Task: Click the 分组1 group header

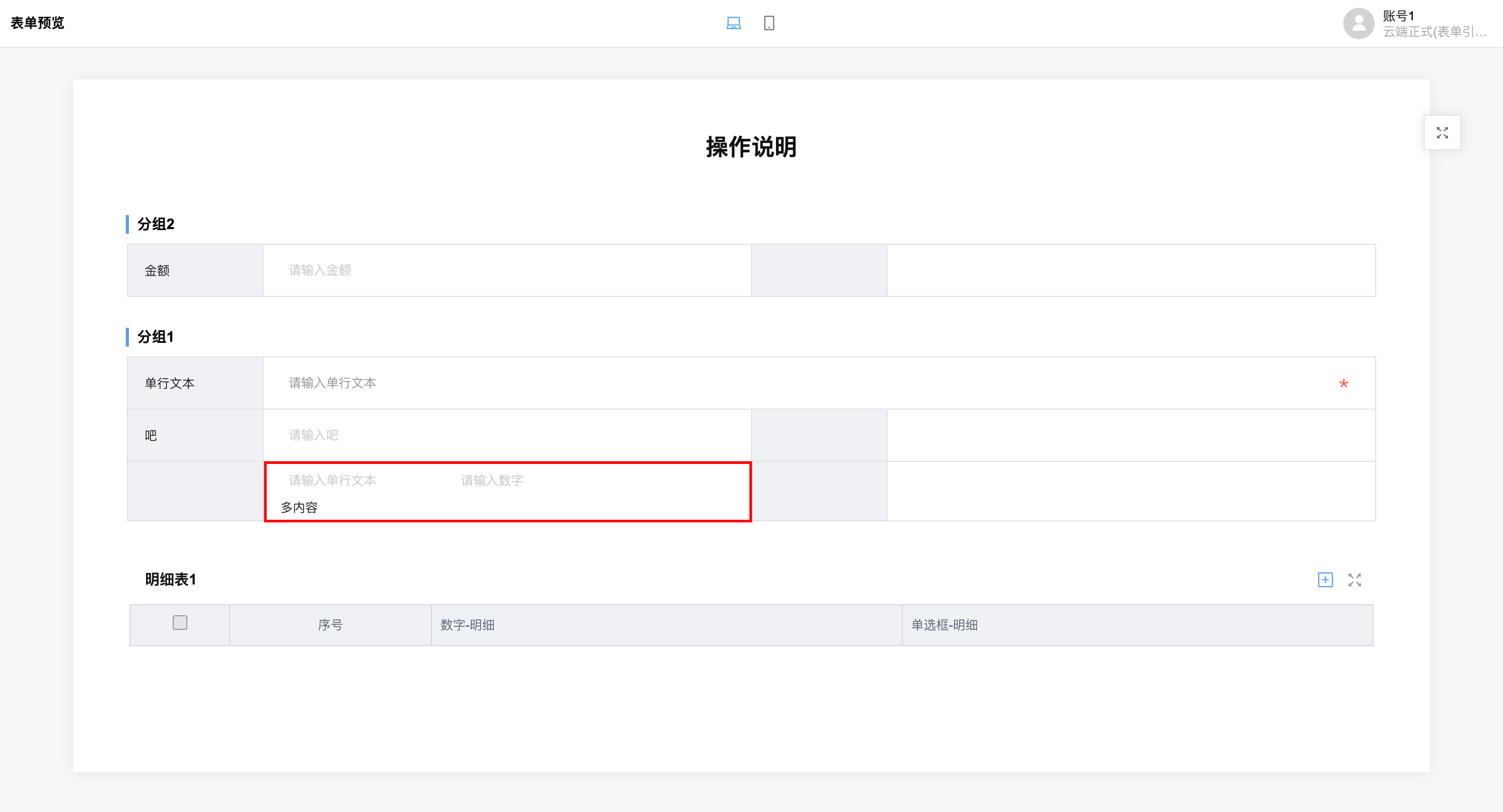Action: pyautogui.click(x=155, y=337)
